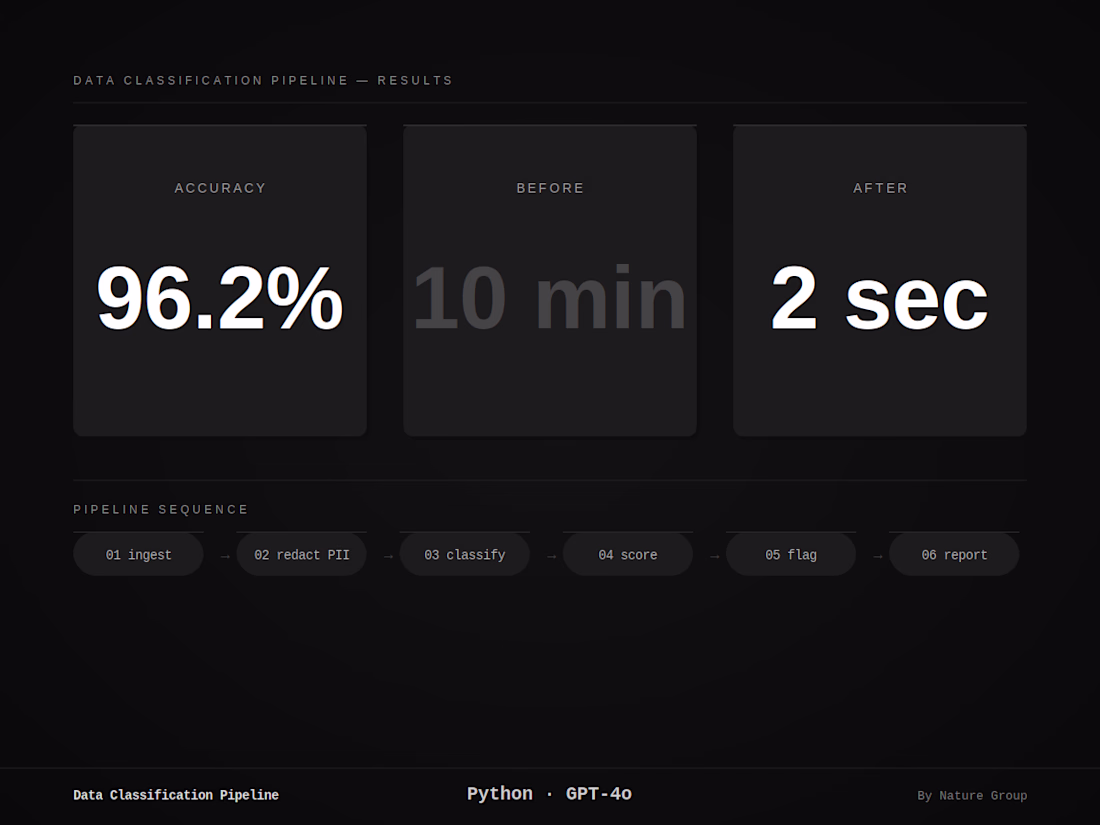Click the arrow between classify and score
1100x825 pixels.
click(551, 556)
